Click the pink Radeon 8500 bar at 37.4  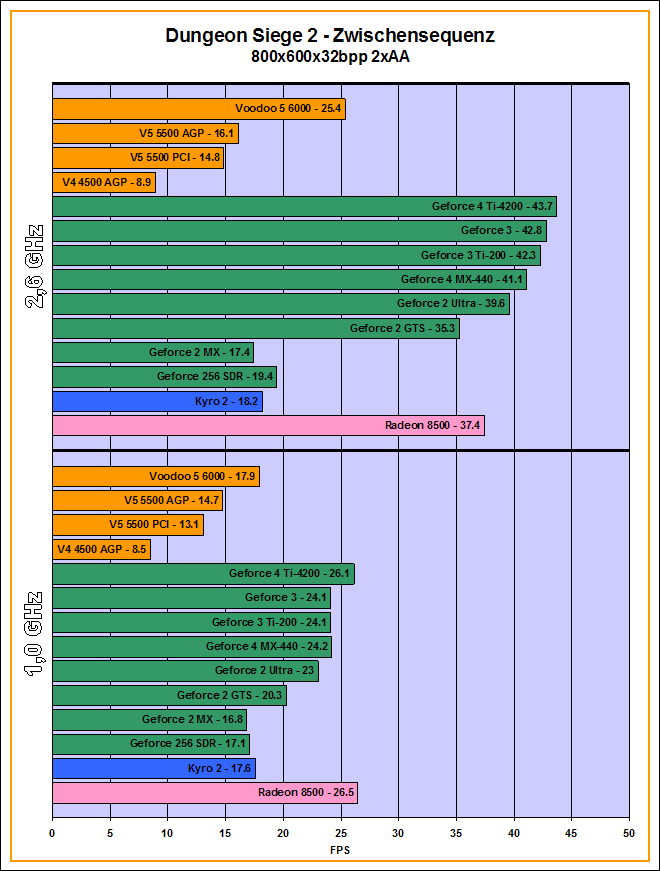267,426
